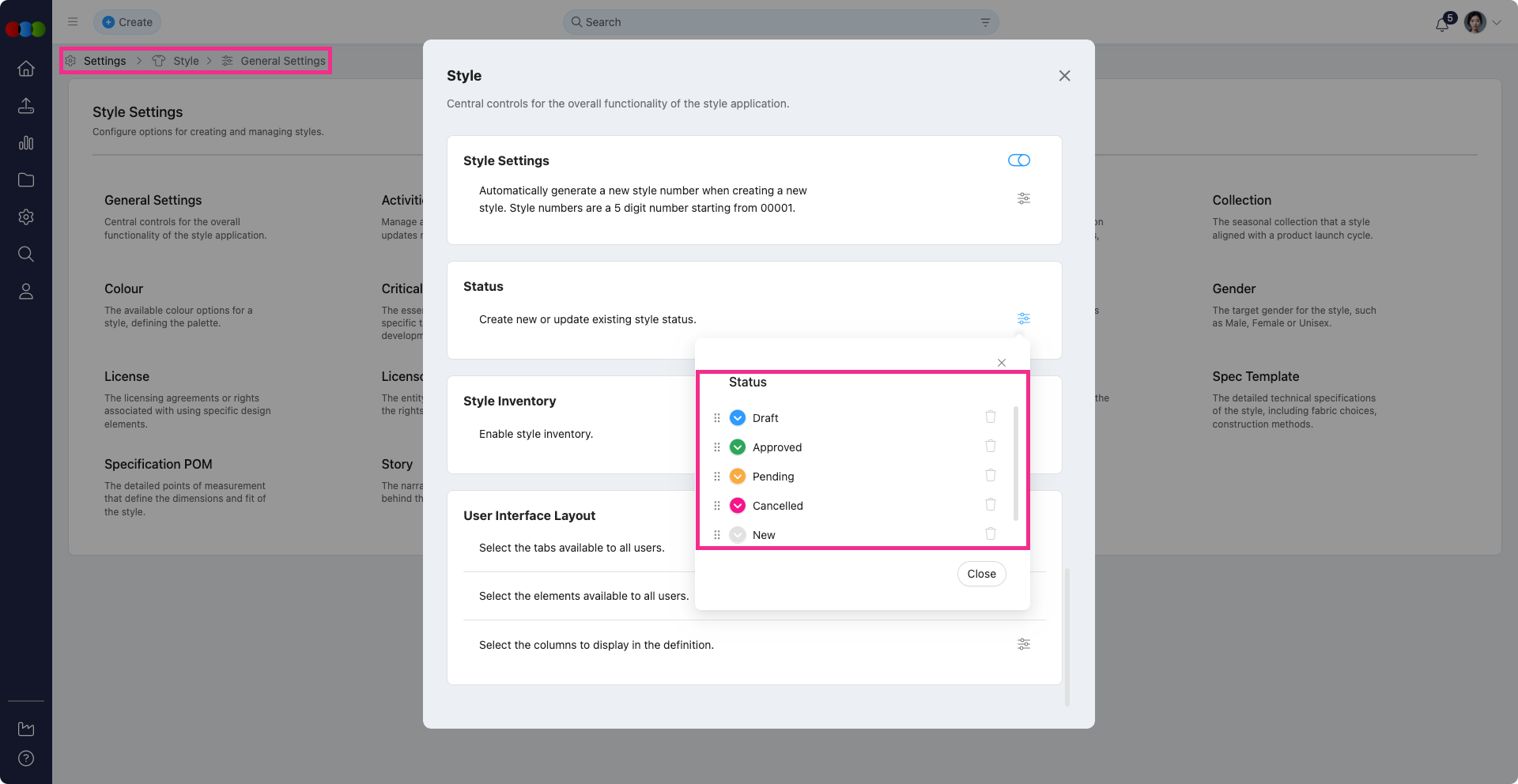Delete the Draft status with trash icon

click(x=990, y=417)
